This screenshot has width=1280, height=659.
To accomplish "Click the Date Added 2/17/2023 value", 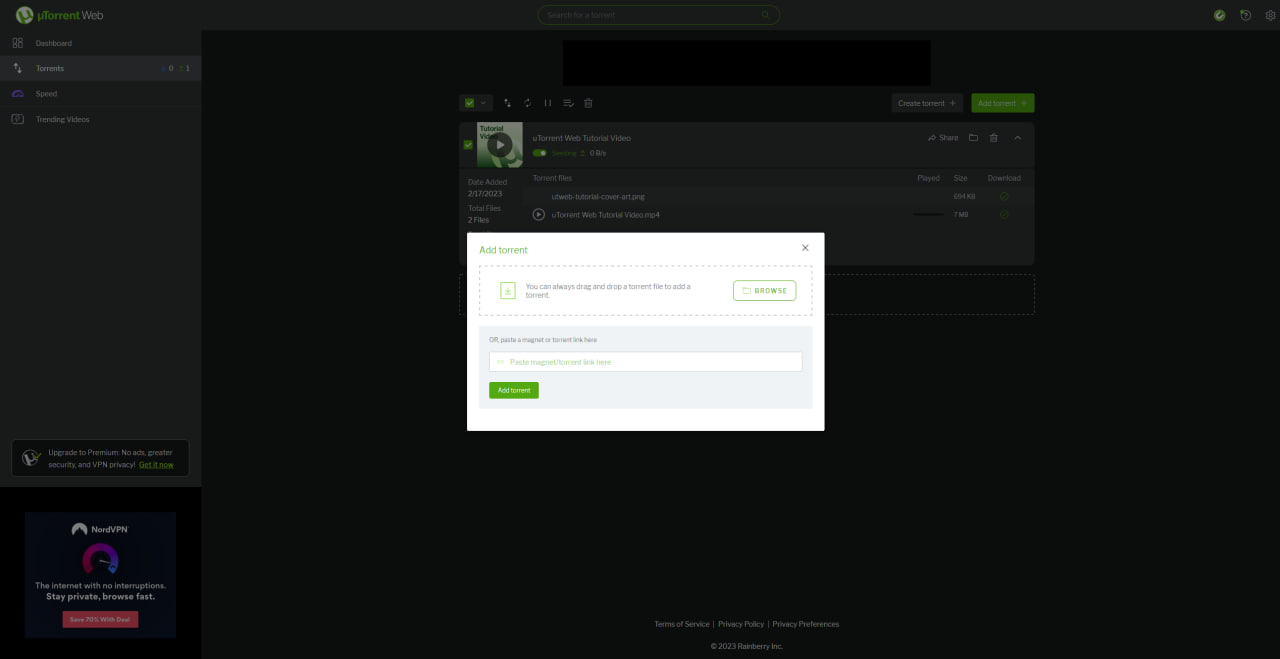I will point(485,193).
